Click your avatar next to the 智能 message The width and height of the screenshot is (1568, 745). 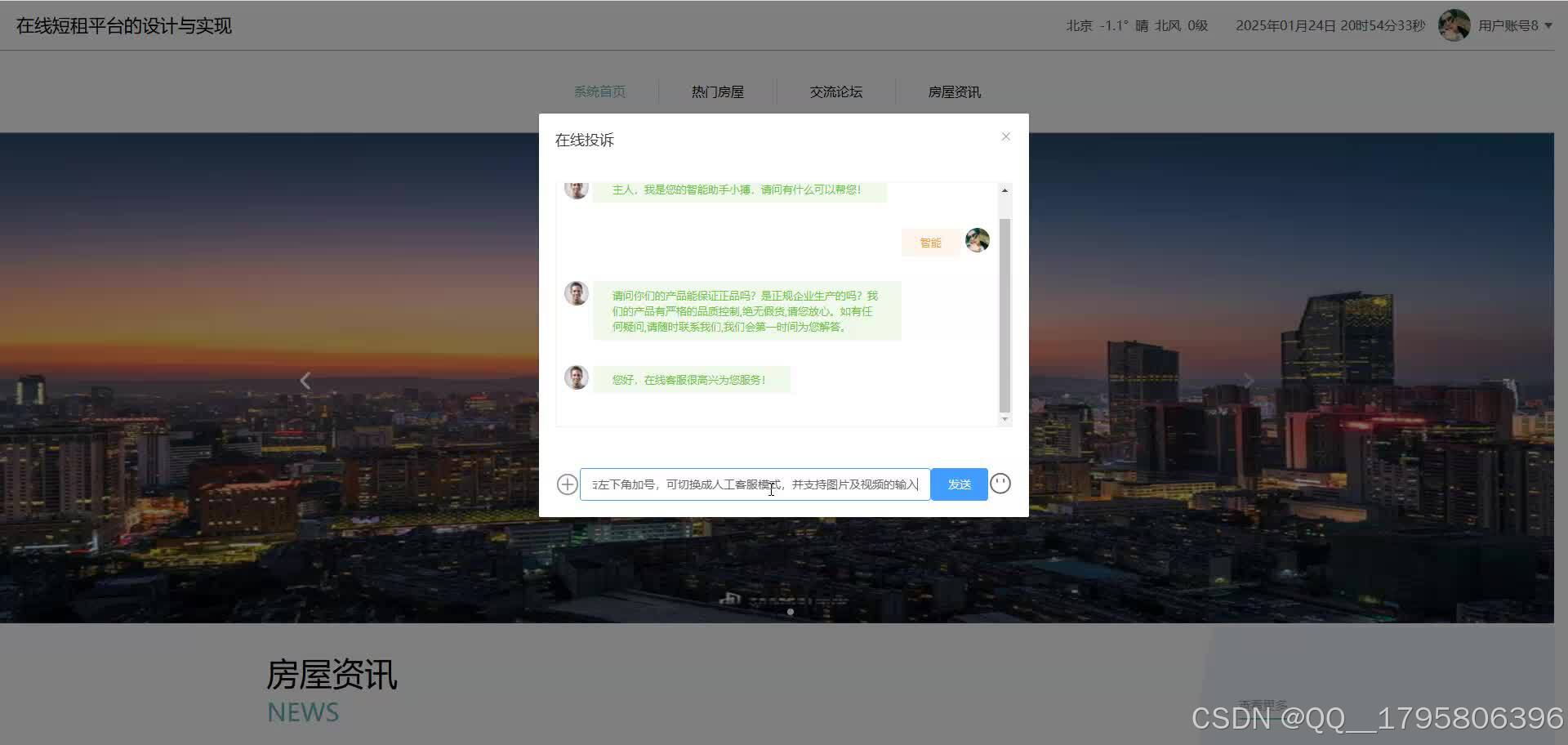(977, 240)
